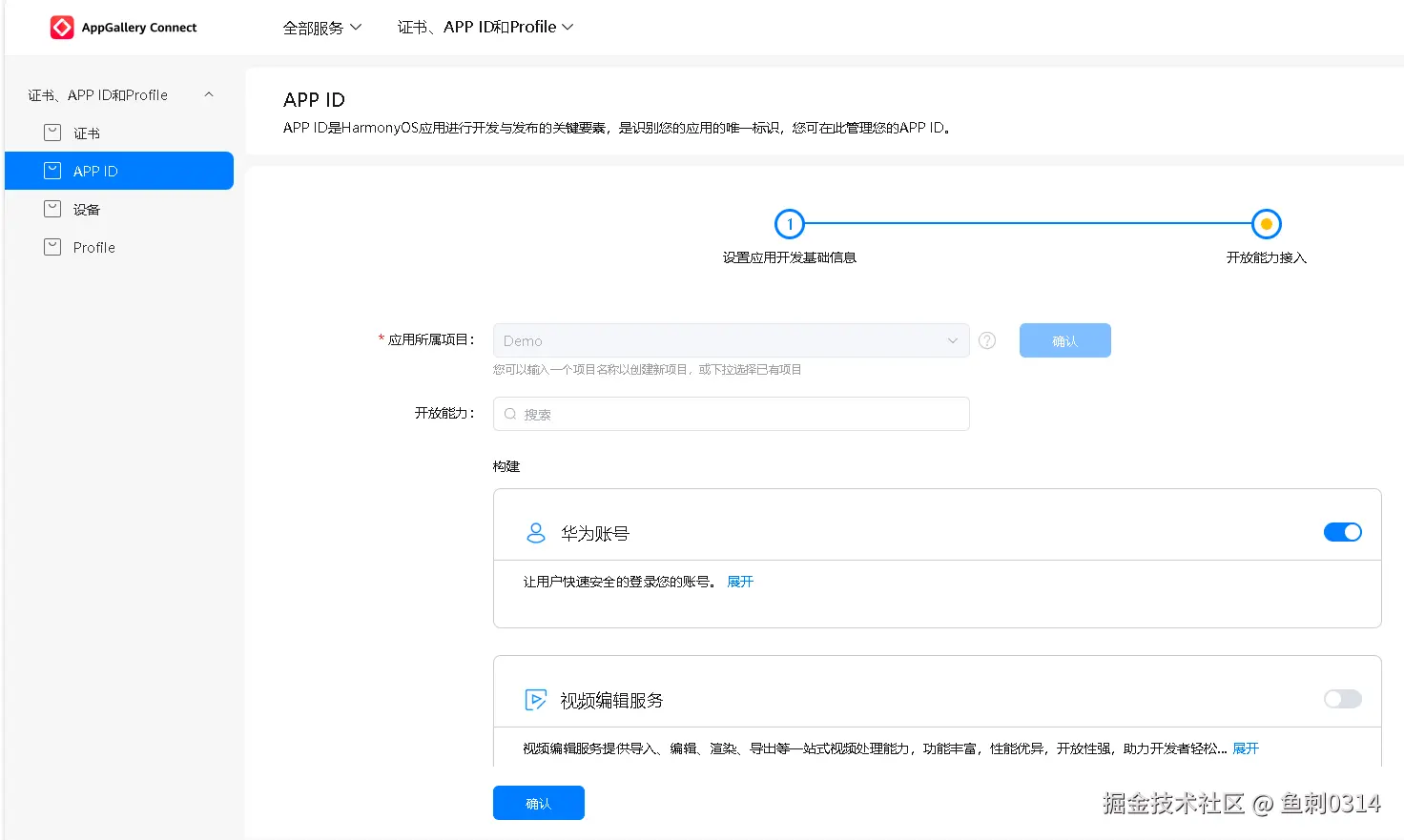Click the 构建 section label
The width and height of the screenshot is (1404, 840).
pos(506,466)
